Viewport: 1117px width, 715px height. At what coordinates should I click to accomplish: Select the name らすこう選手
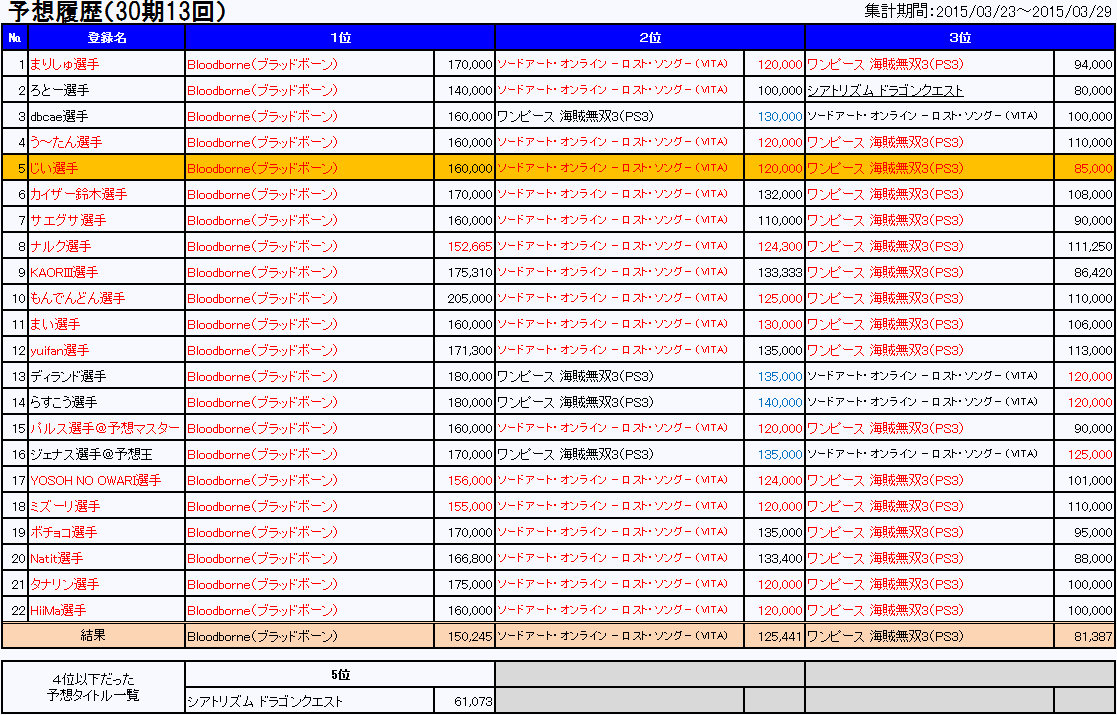tap(63, 402)
